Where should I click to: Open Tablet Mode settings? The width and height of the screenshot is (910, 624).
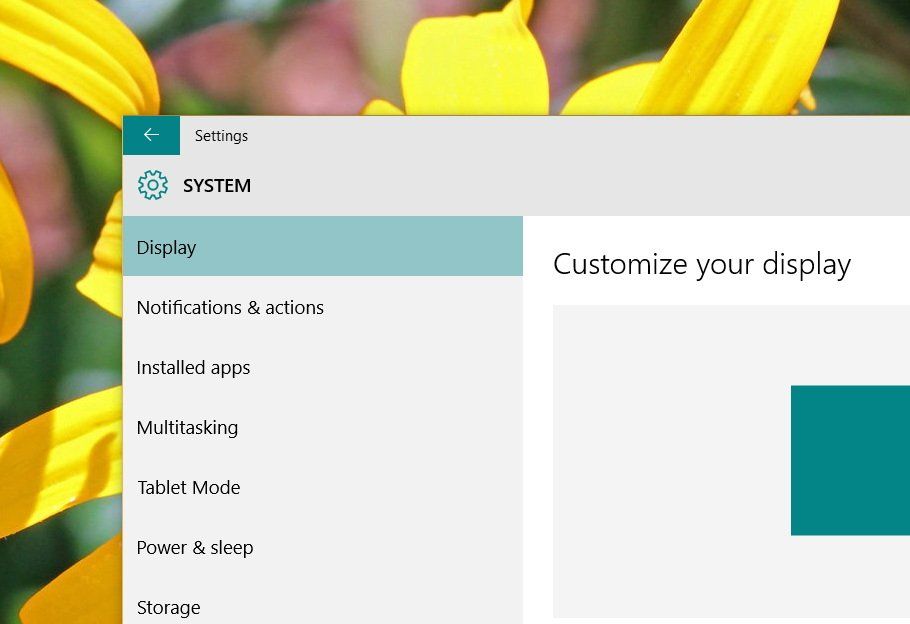(x=323, y=488)
